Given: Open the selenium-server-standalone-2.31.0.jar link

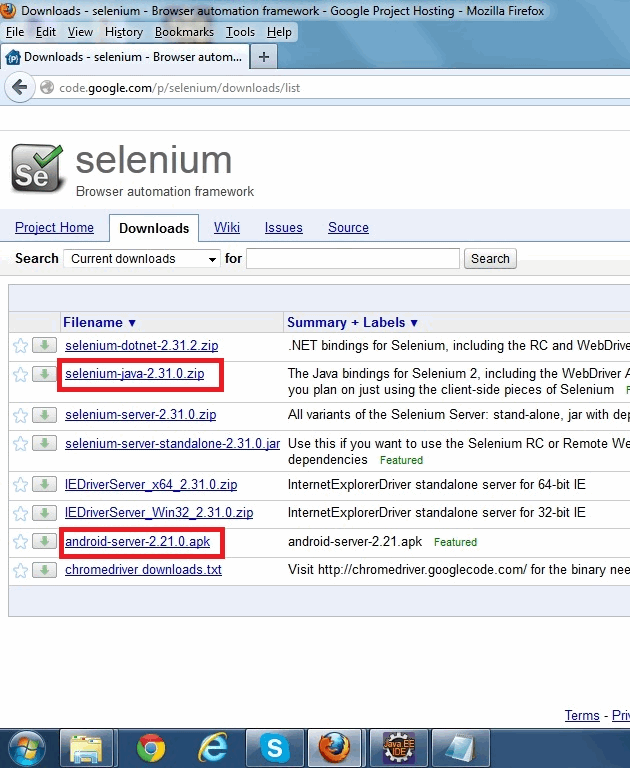Looking at the screenshot, I should point(172,443).
